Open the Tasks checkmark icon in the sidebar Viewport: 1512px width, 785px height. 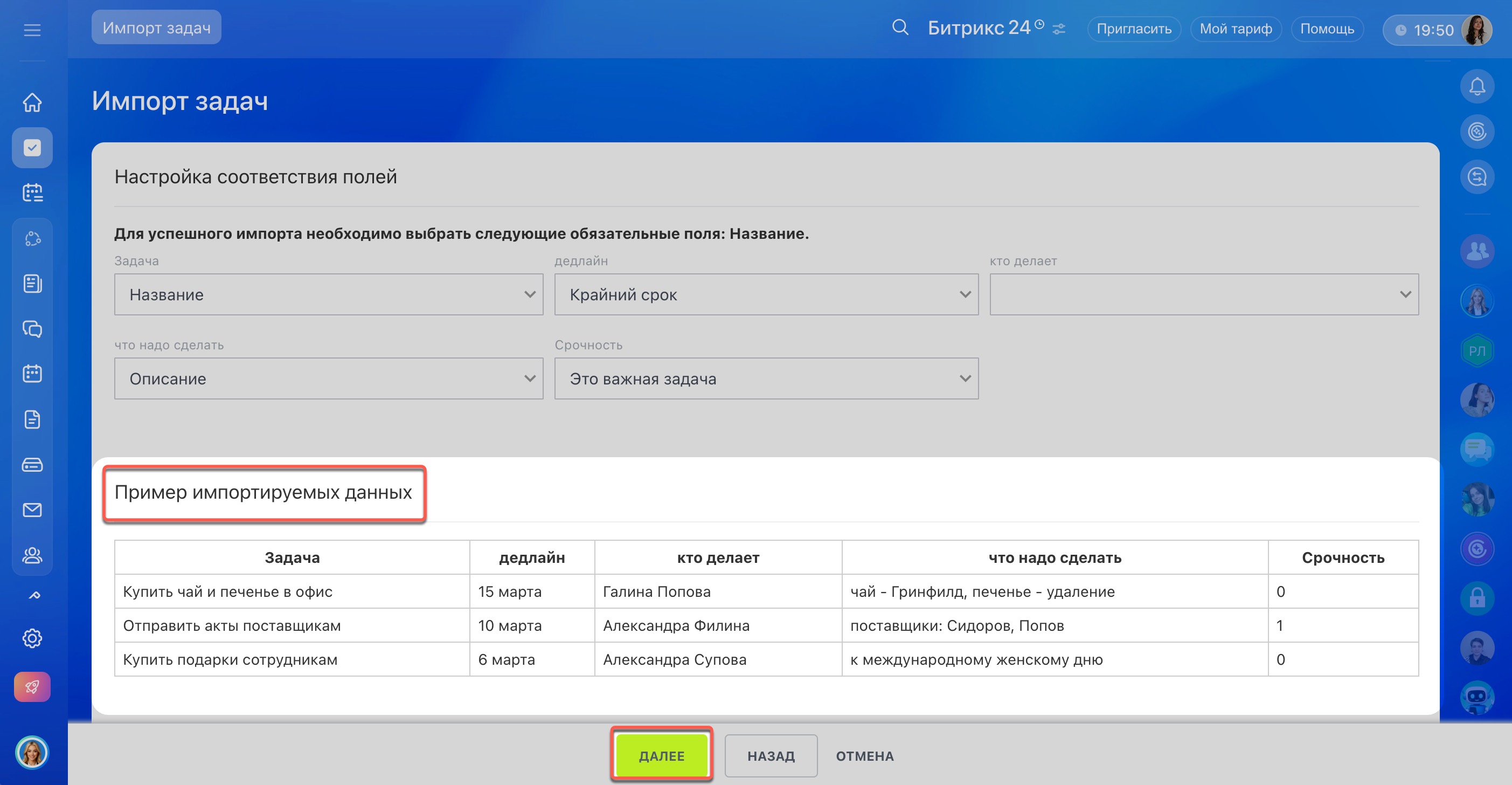[x=32, y=147]
